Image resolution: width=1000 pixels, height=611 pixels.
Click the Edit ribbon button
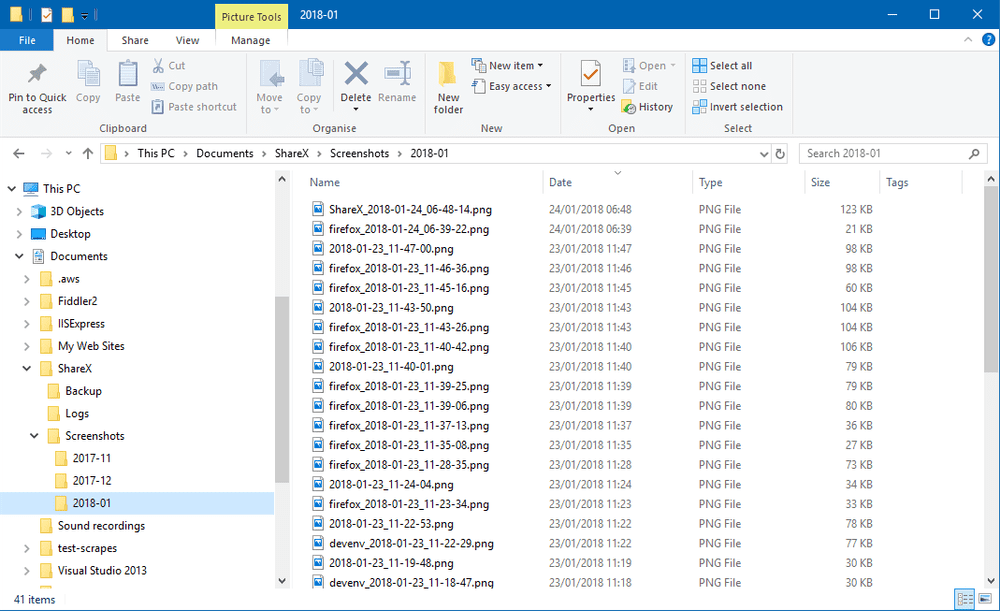[x=640, y=86]
